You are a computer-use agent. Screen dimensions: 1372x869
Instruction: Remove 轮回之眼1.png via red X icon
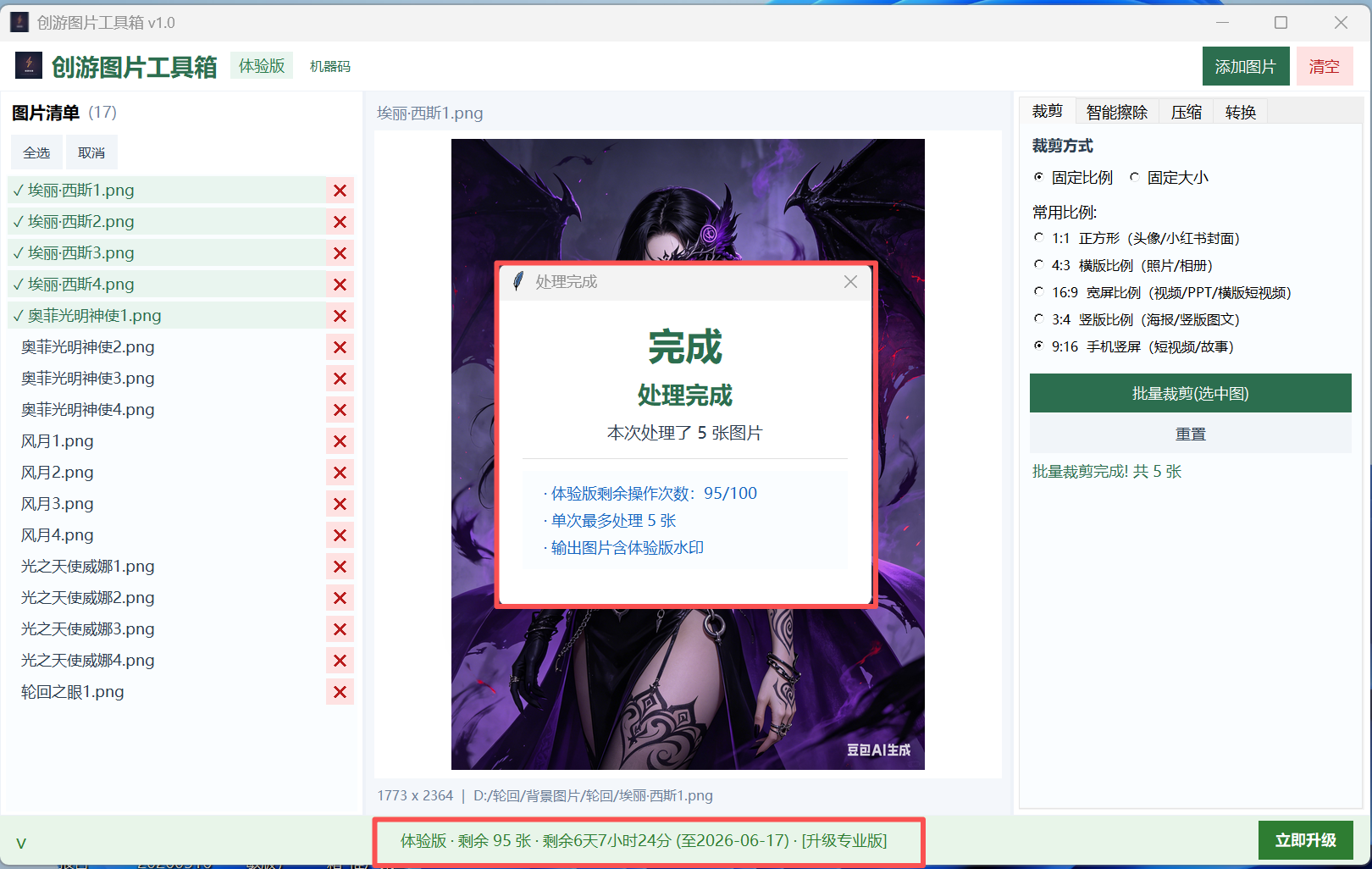340,692
